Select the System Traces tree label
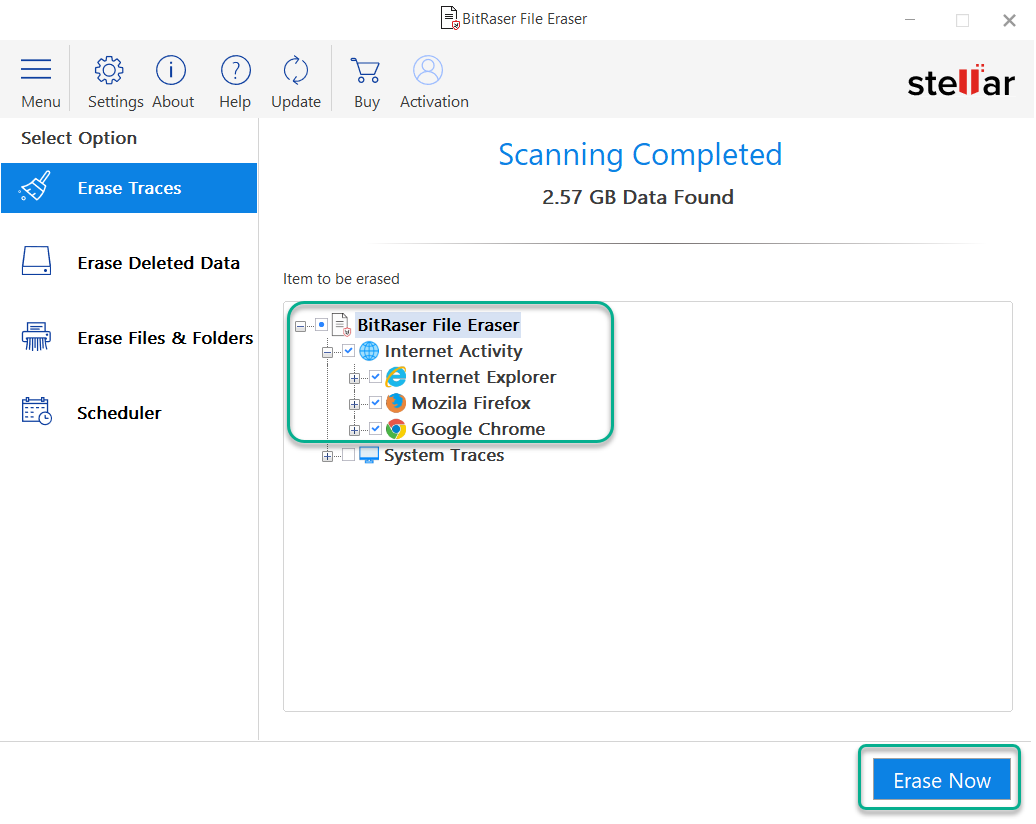This screenshot has width=1036, height=824. coord(444,455)
